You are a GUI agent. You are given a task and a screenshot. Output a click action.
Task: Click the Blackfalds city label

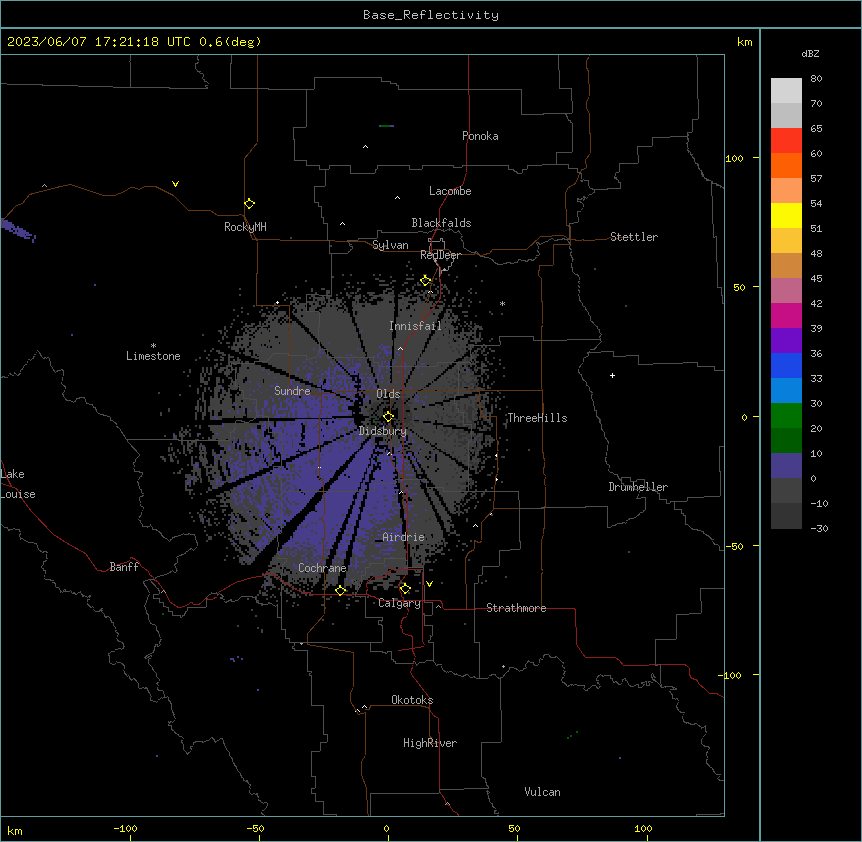(x=441, y=223)
